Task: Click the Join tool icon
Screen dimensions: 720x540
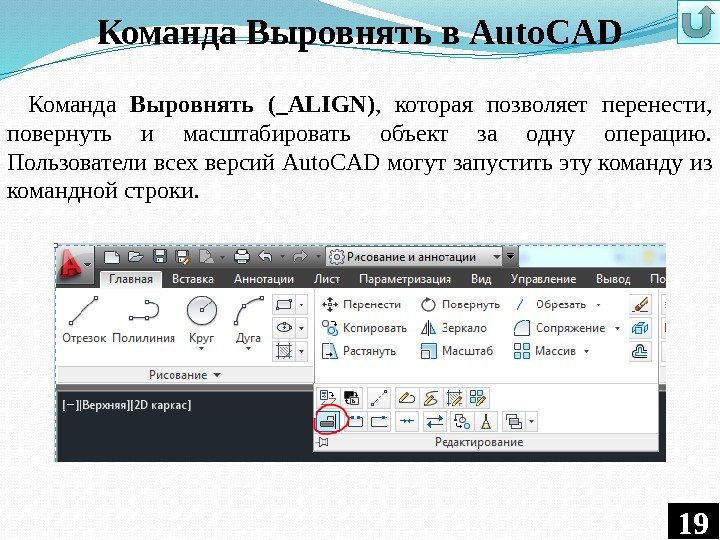Action: point(407,421)
